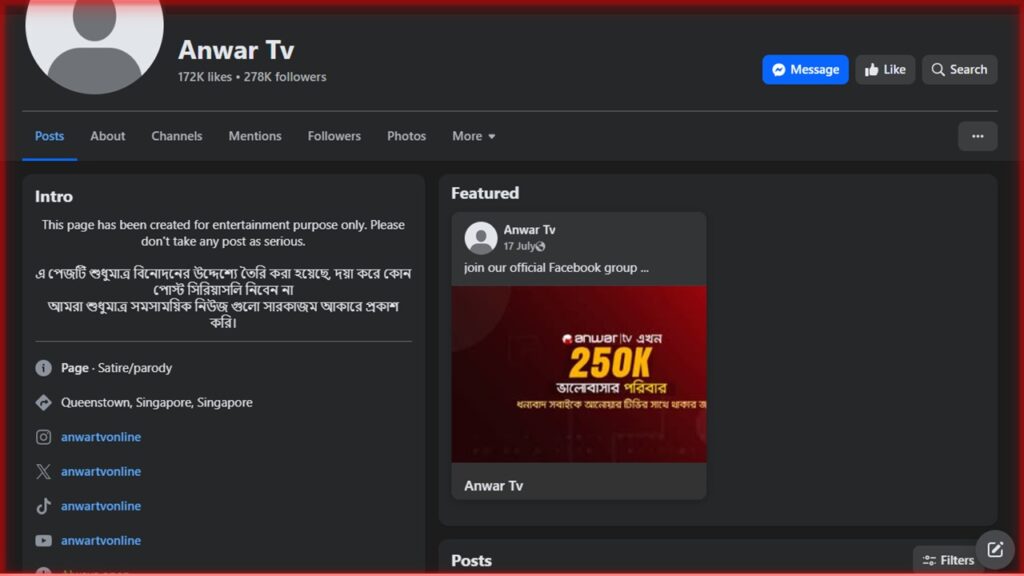Click the YouTube icon in Intro

click(44, 541)
